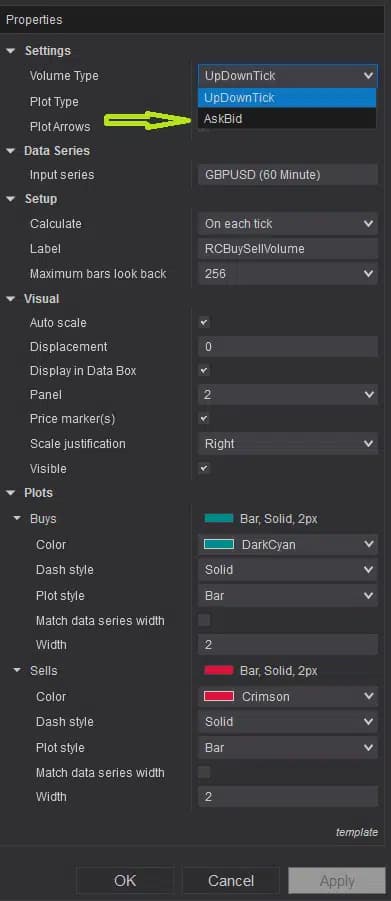Click the Cancel button

(231, 880)
